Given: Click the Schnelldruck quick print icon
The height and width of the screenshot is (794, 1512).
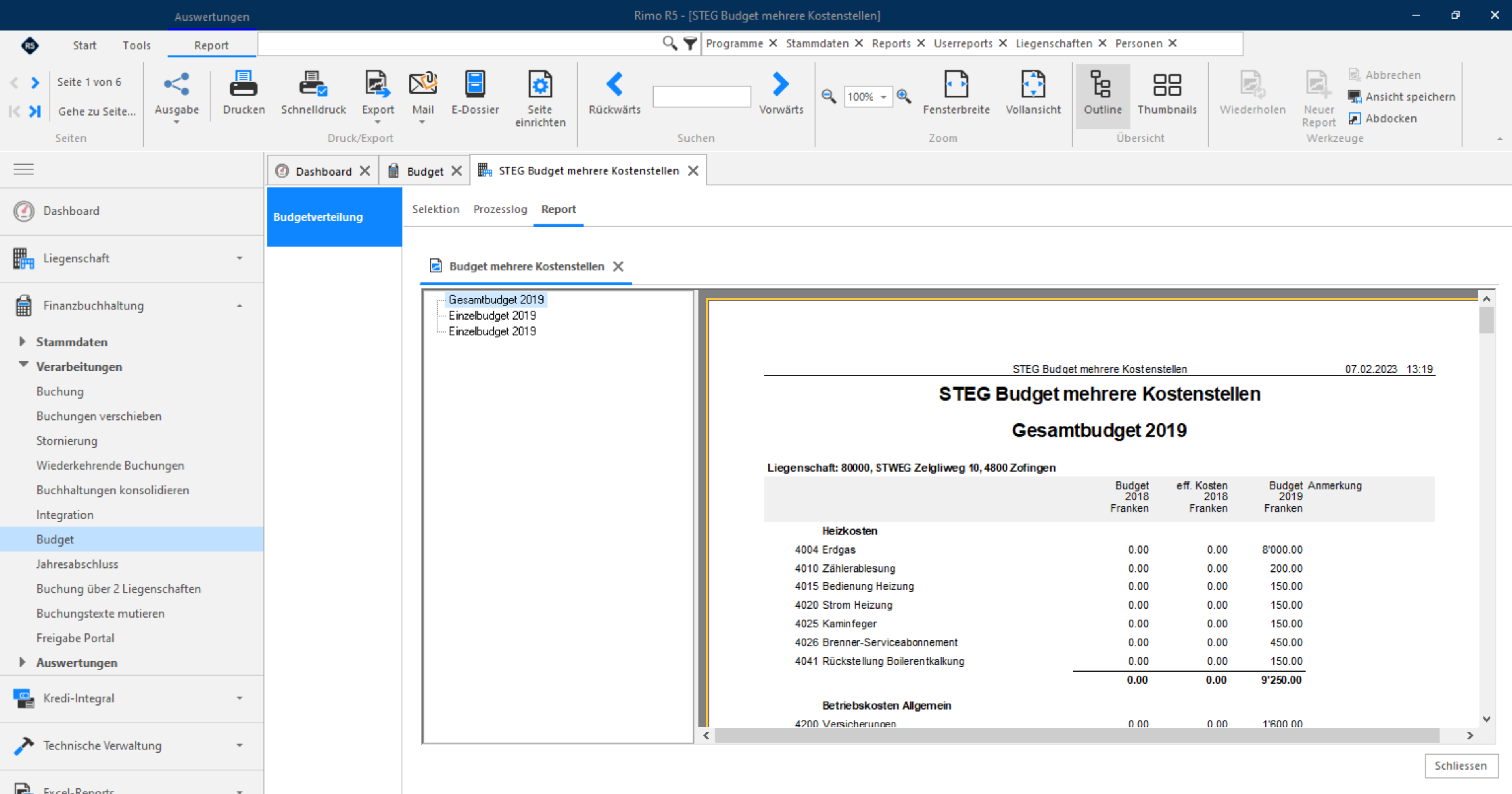Looking at the screenshot, I should pos(313,84).
